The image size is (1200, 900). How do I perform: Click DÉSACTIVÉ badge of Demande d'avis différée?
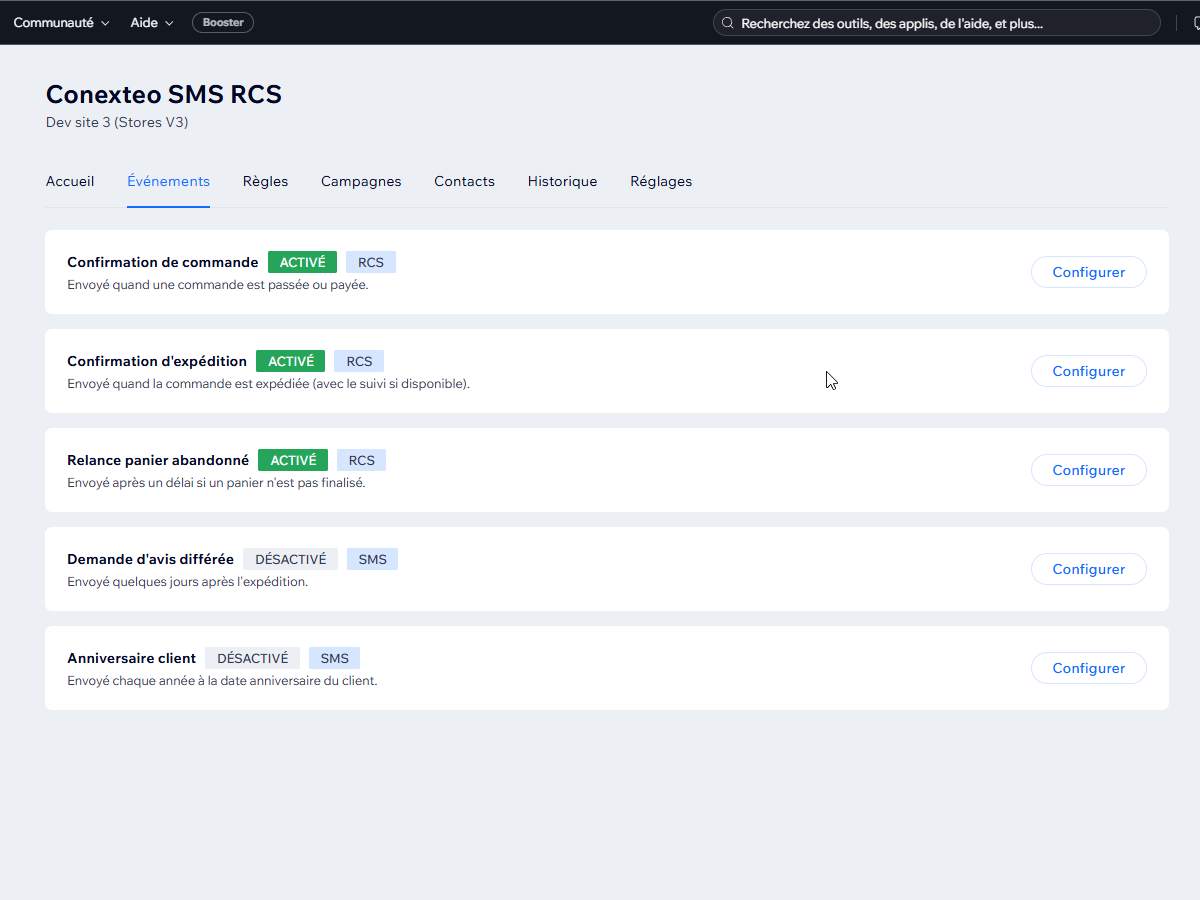291,559
